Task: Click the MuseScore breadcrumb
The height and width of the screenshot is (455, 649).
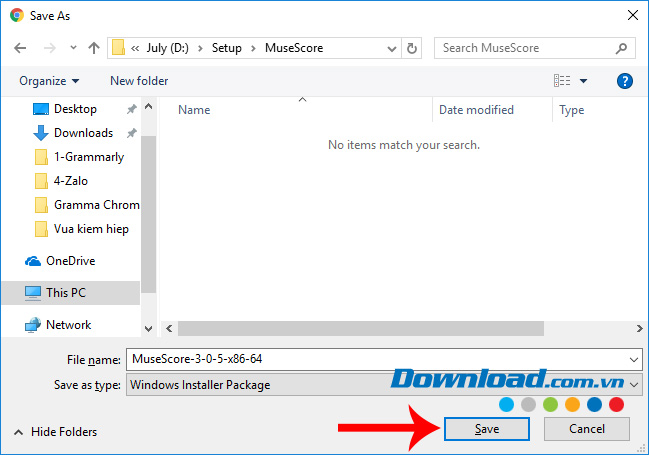Action: pyautogui.click(x=294, y=48)
